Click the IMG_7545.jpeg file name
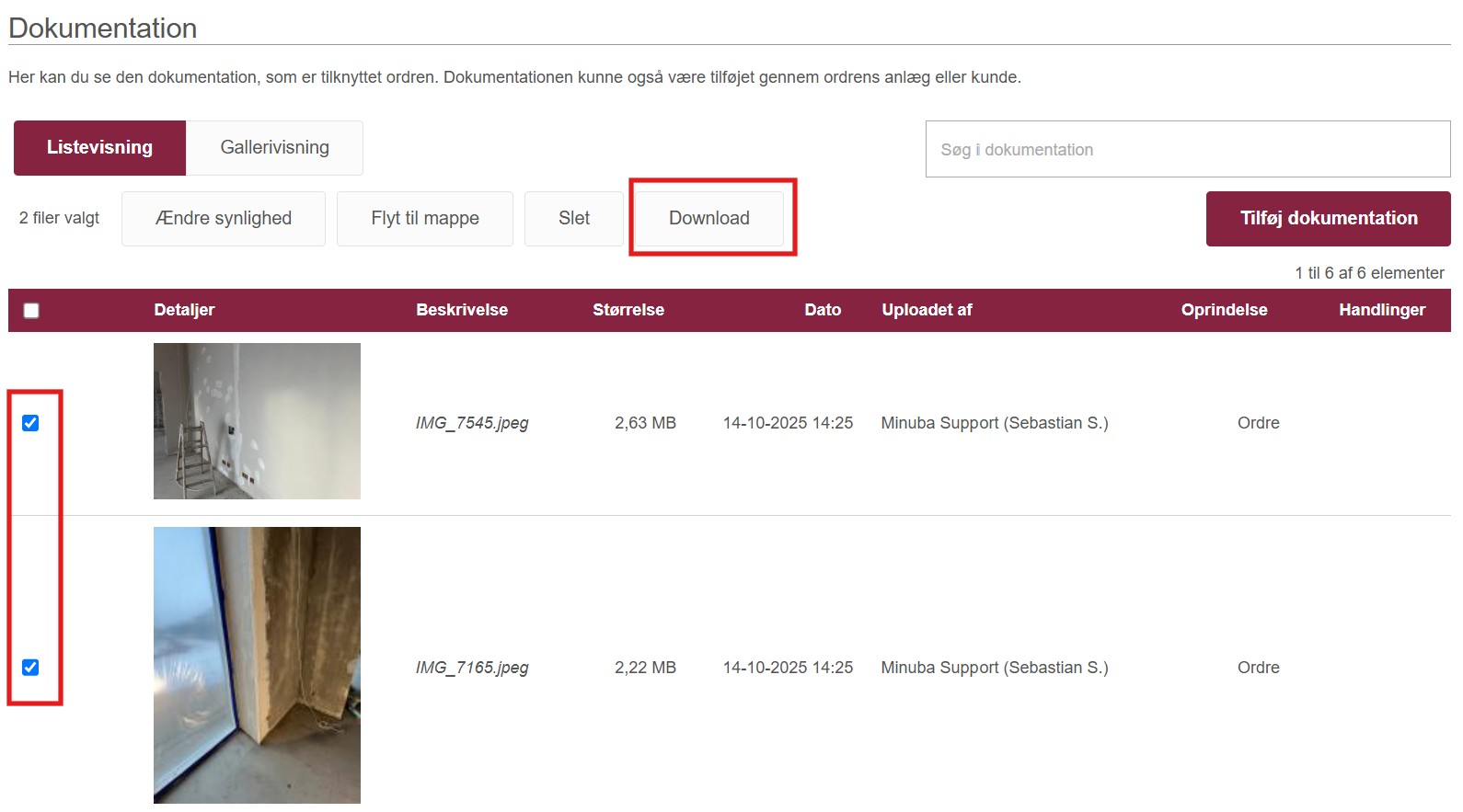 tap(471, 423)
